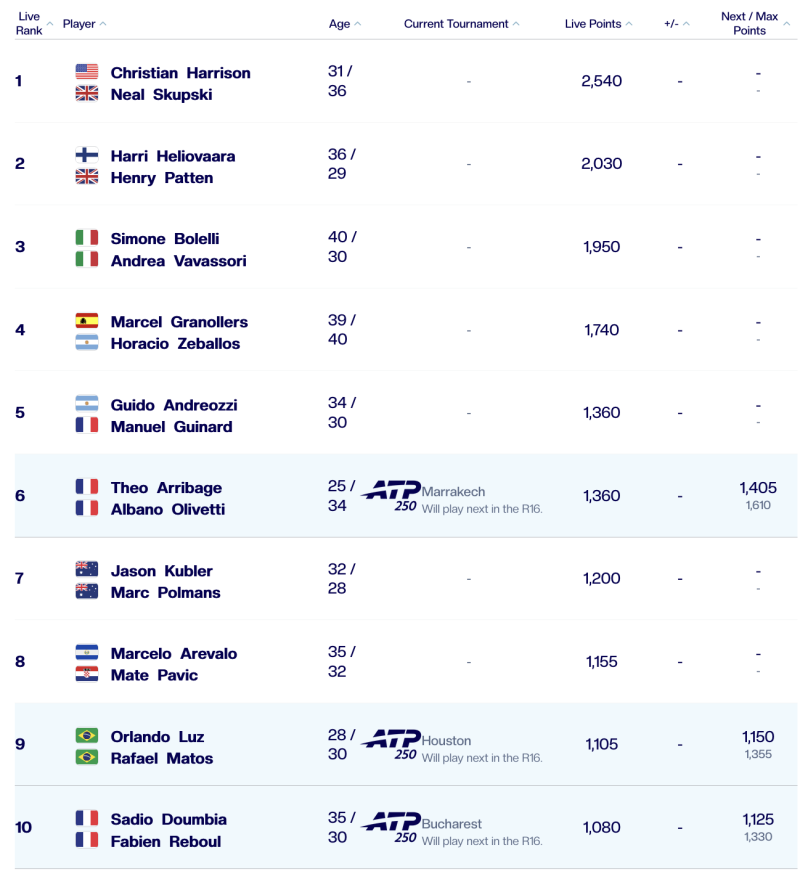Click the Spain flag beside Marcel Granollers
This screenshot has height=874, width=800.
click(87, 321)
